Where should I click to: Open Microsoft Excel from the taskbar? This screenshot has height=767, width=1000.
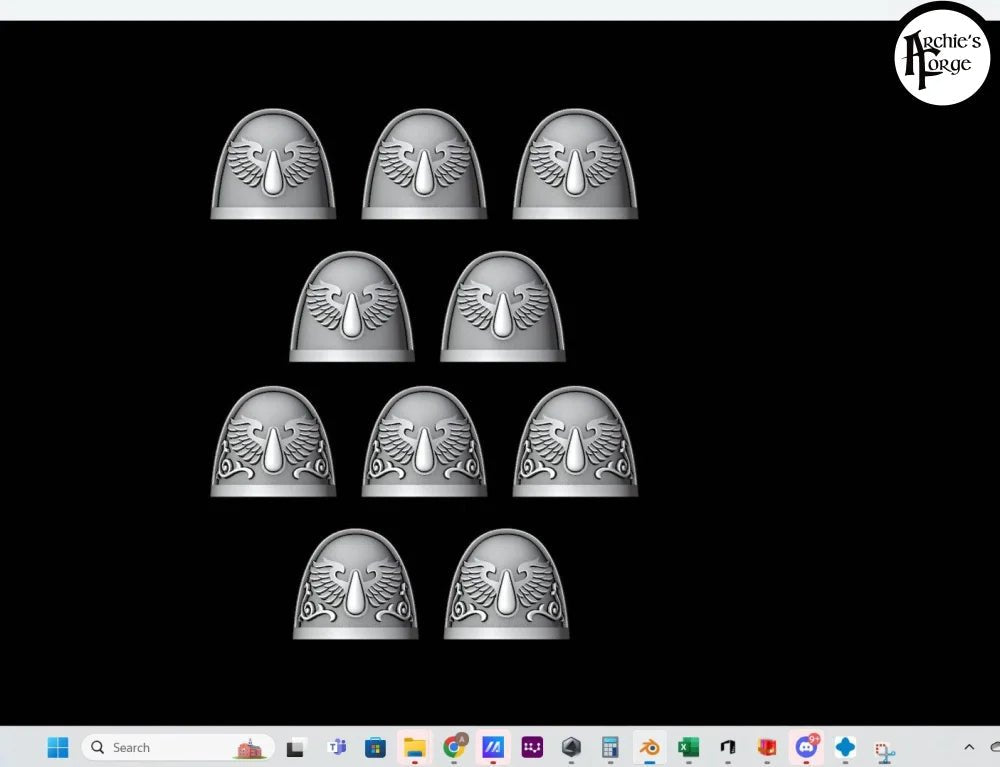688,747
